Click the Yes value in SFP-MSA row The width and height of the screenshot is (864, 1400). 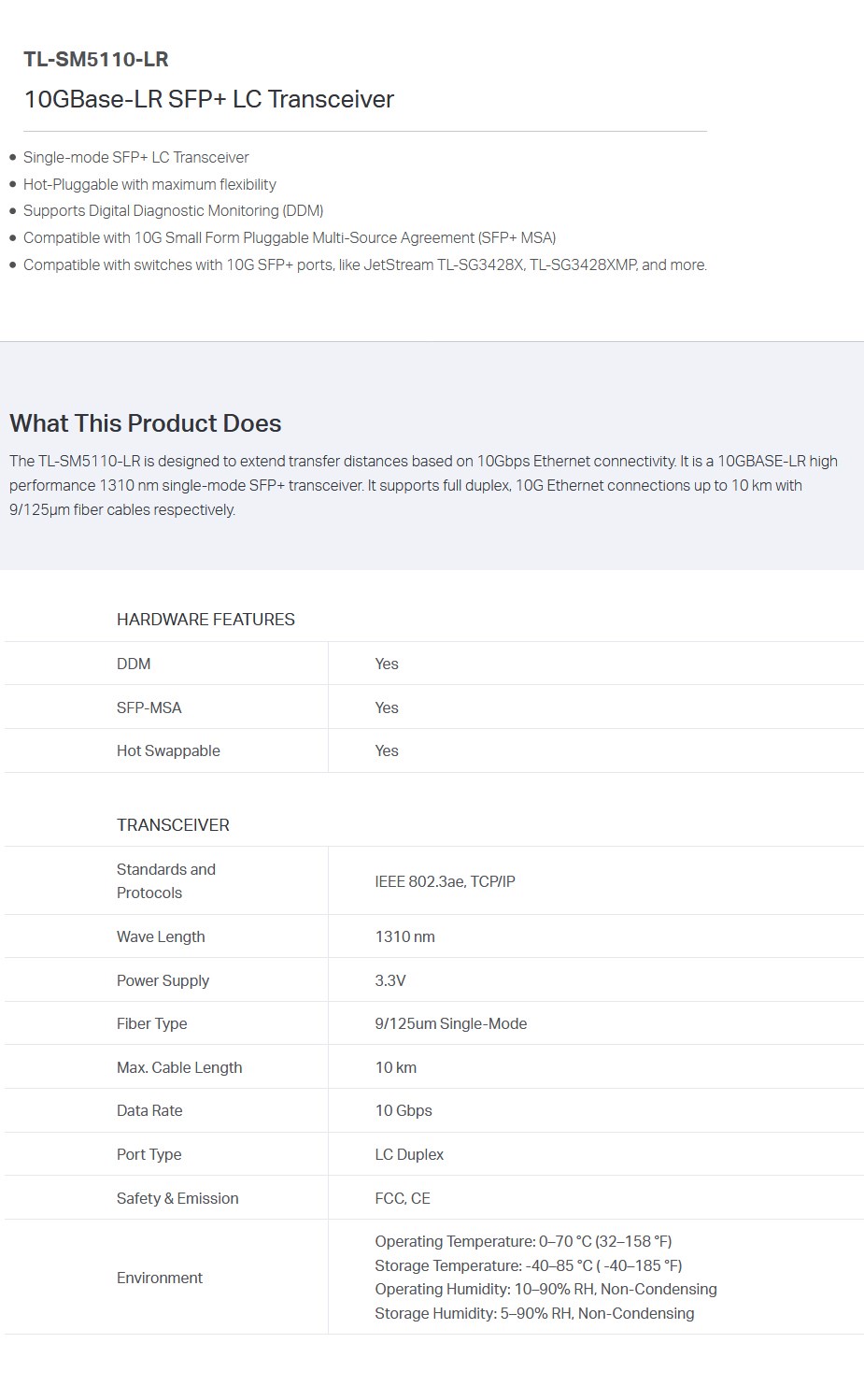387,707
